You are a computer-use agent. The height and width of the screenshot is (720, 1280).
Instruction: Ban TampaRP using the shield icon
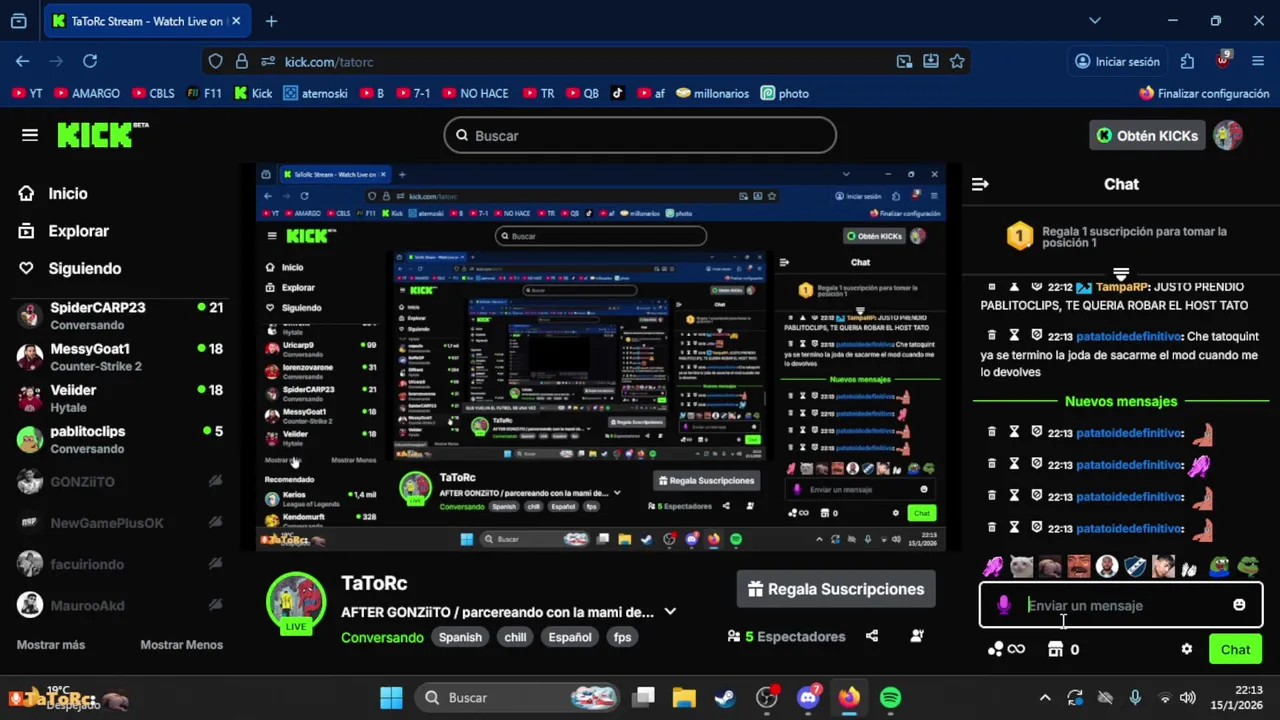pos(1037,287)
